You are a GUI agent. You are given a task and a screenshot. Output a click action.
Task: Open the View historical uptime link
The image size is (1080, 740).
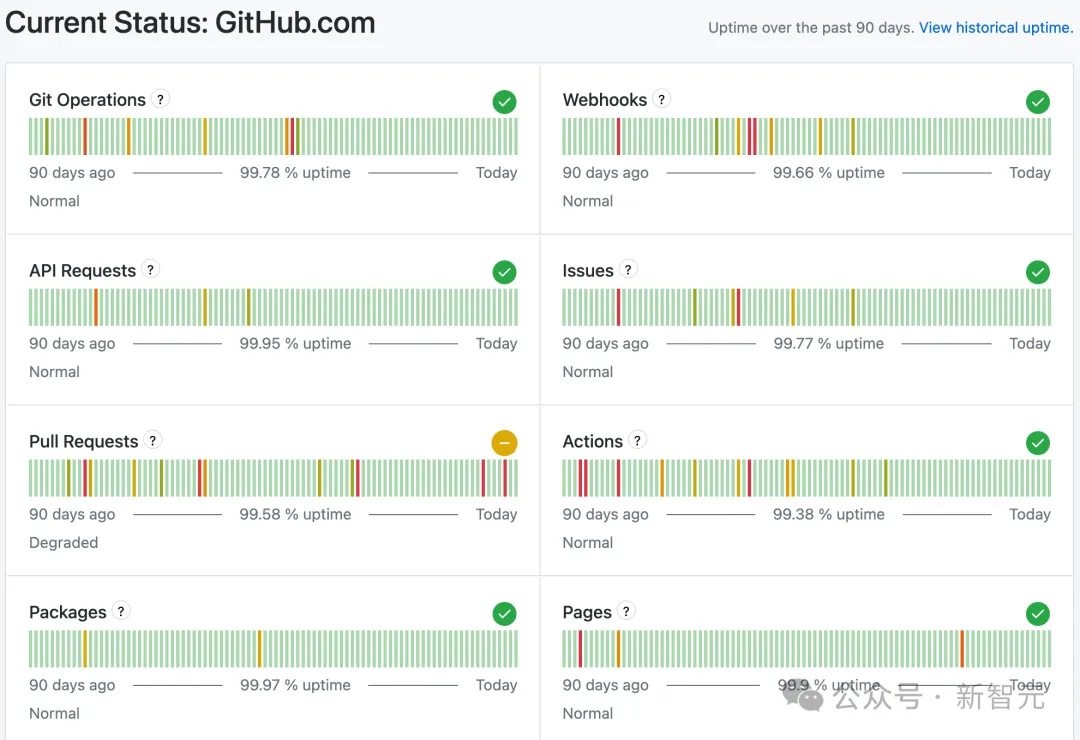point(995,28)
